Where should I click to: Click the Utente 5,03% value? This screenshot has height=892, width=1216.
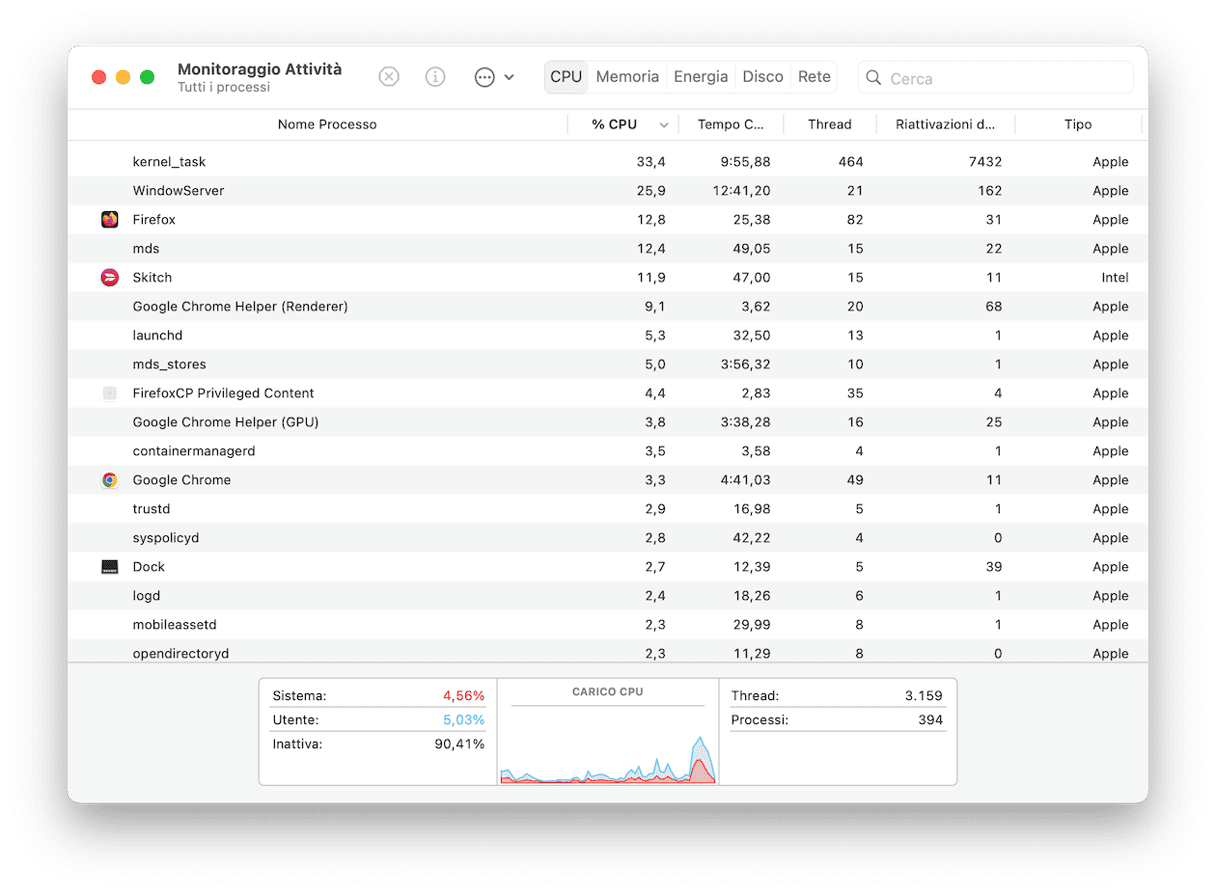[464, 720]
